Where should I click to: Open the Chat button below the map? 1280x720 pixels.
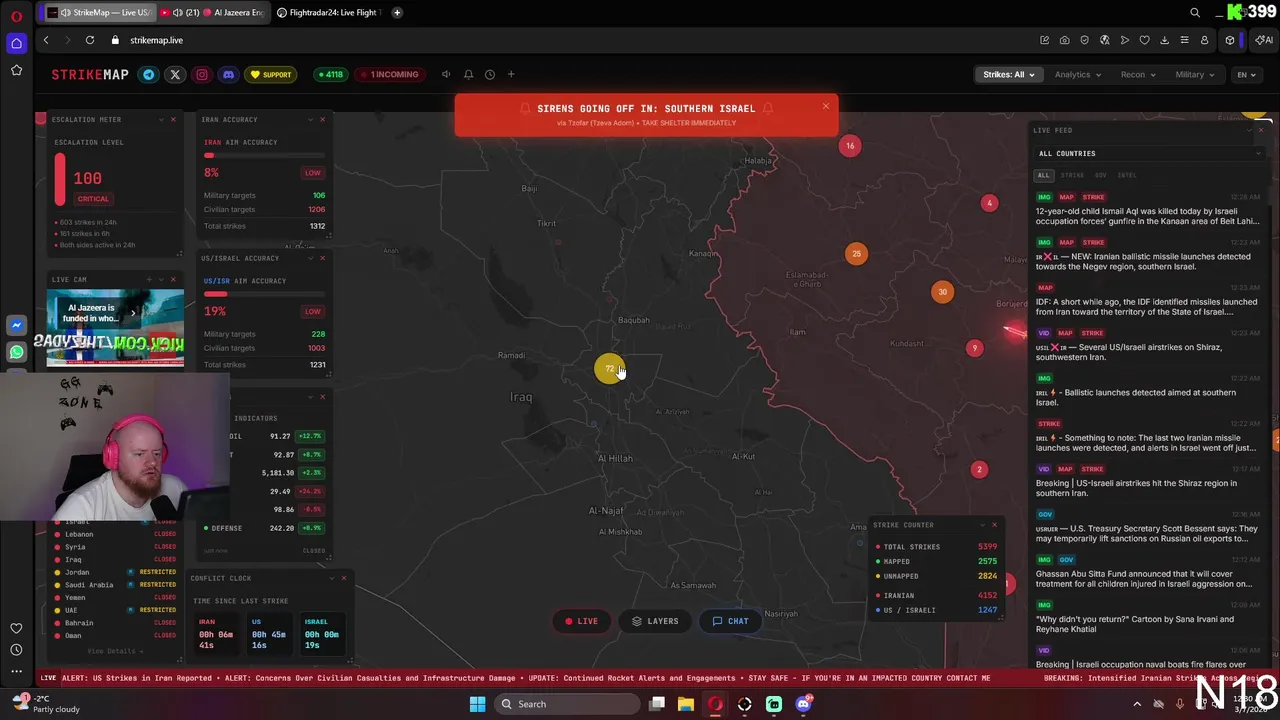(730, 621)
